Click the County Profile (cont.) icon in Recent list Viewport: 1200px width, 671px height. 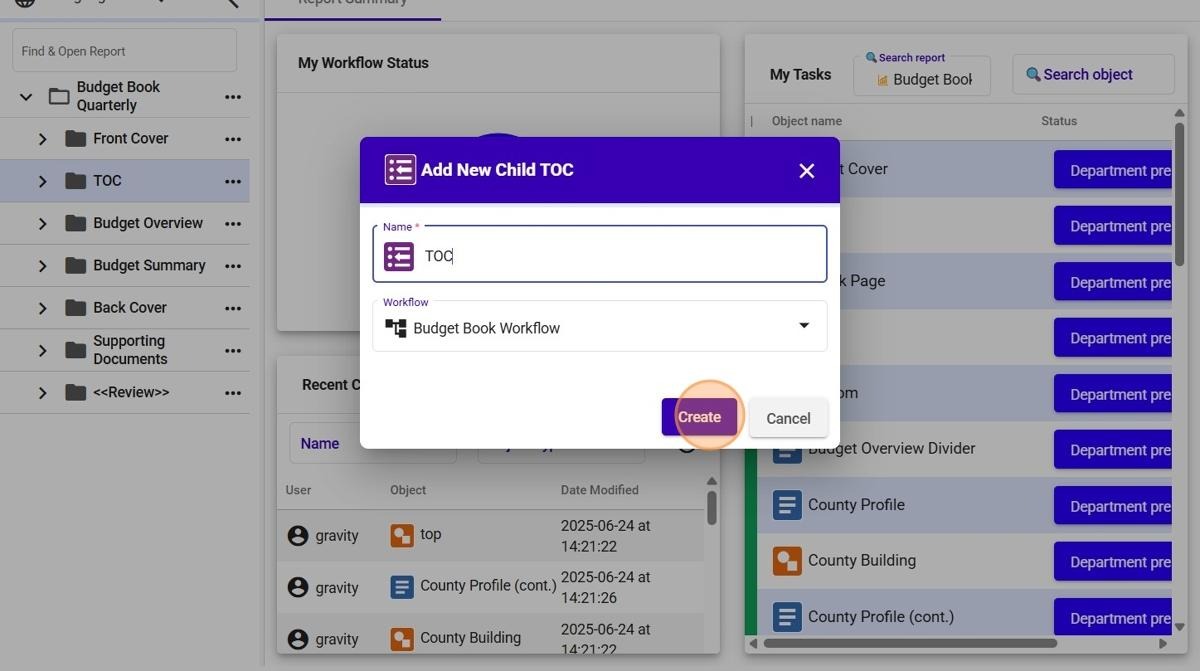click(x=402, y=587)
